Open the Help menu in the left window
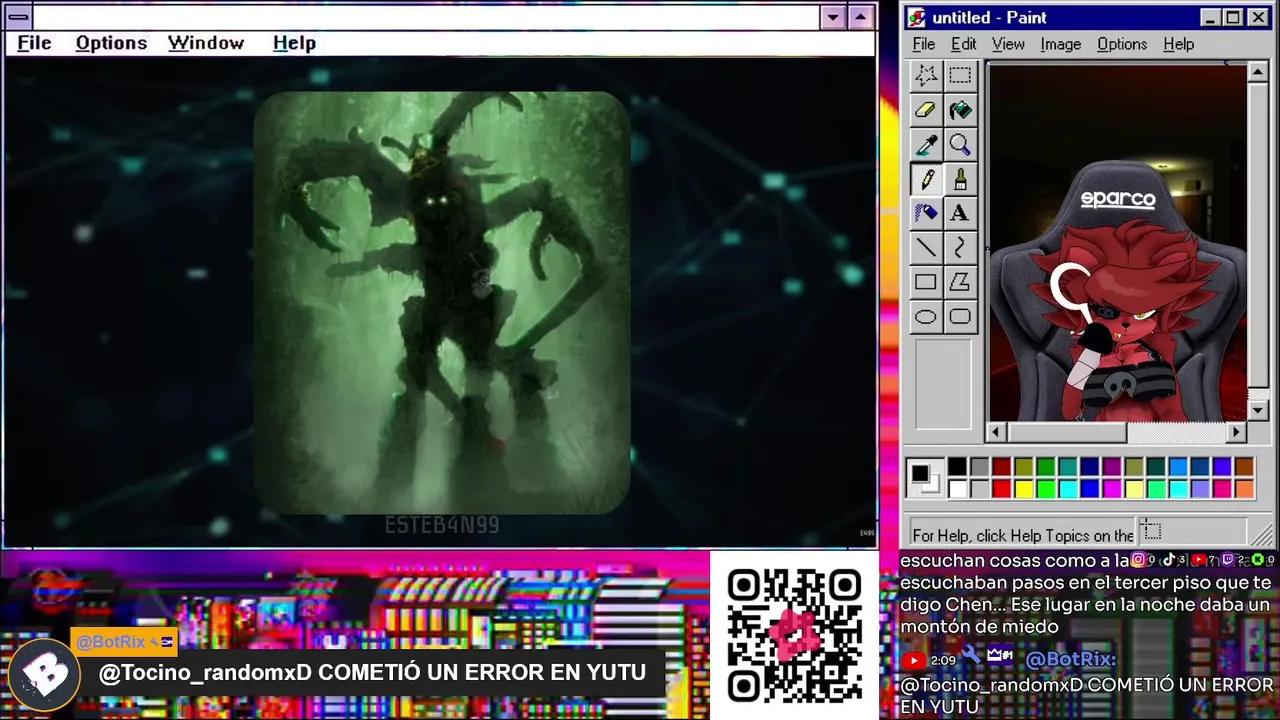The width and height of the screenshot is (1280, 720). click(294, 43)
